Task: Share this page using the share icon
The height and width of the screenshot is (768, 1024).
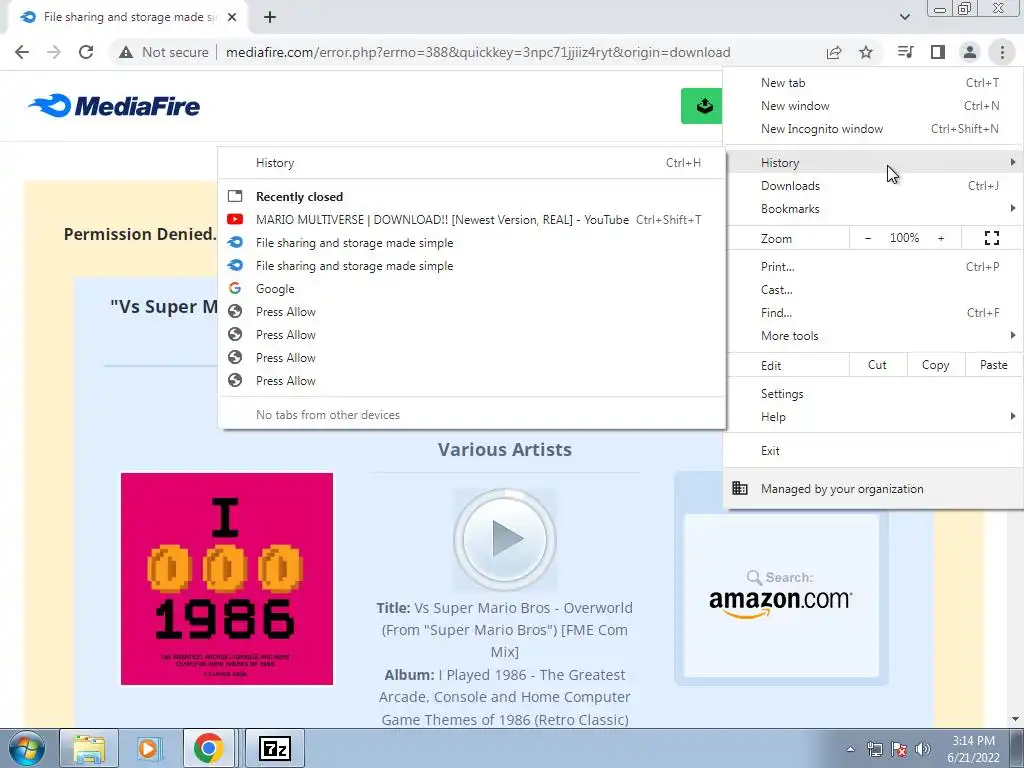Action: click(x=834, y=52)
